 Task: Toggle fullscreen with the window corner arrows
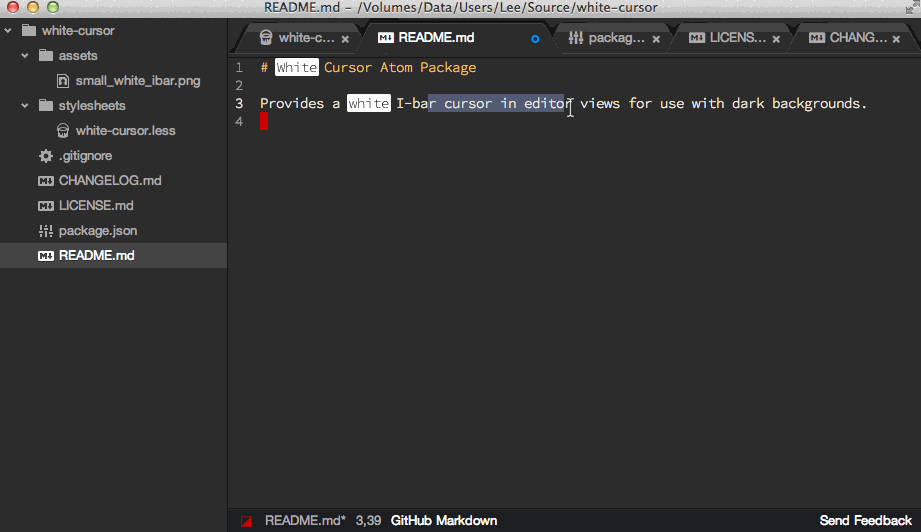912,6
